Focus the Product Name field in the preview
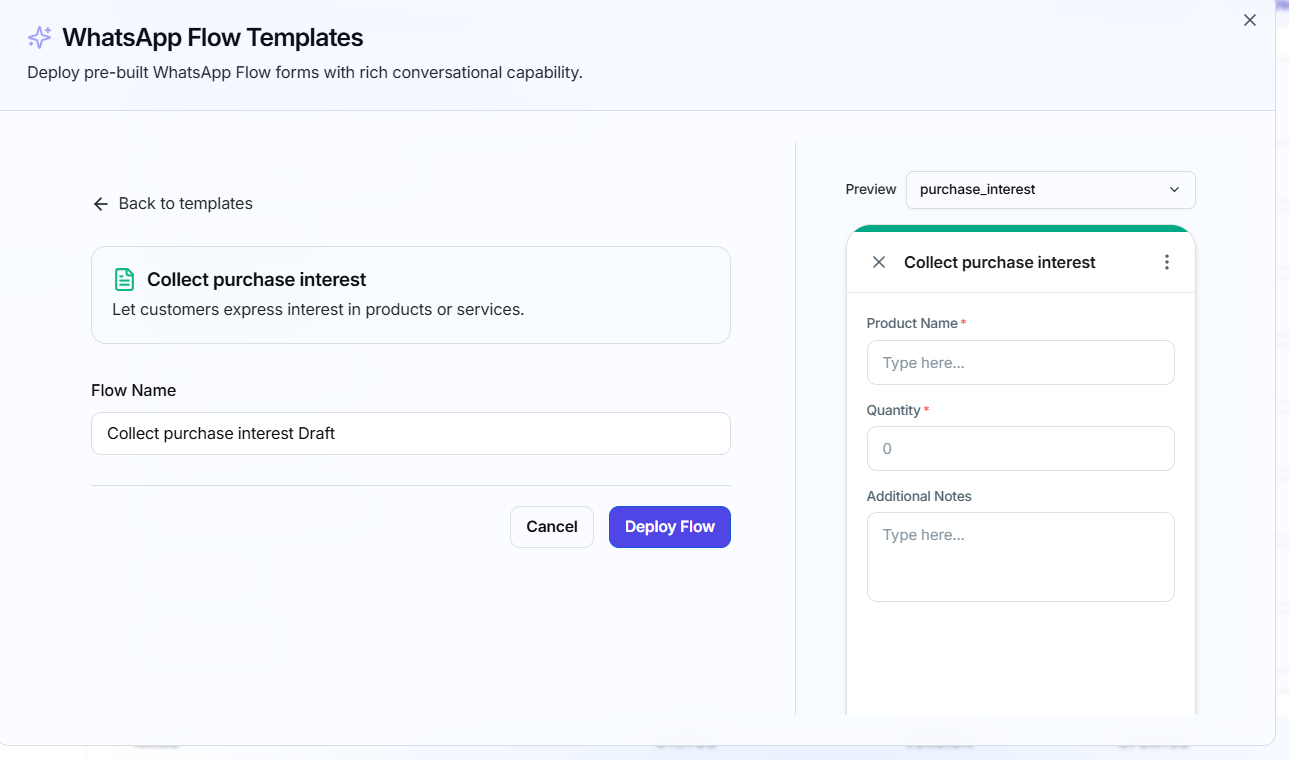 pyautogui.click(x=1021, y=362)
